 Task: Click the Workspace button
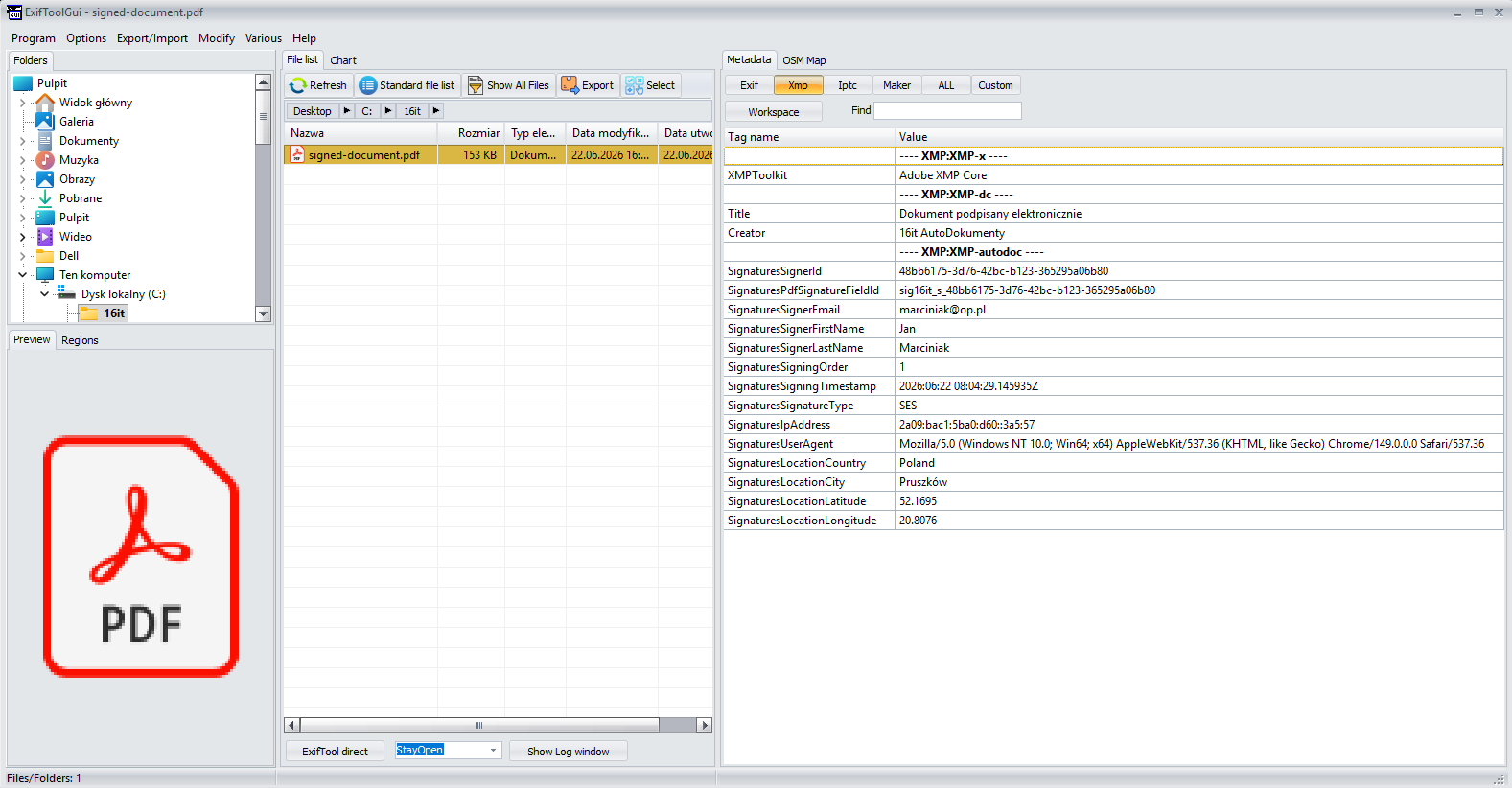[774, 112]
